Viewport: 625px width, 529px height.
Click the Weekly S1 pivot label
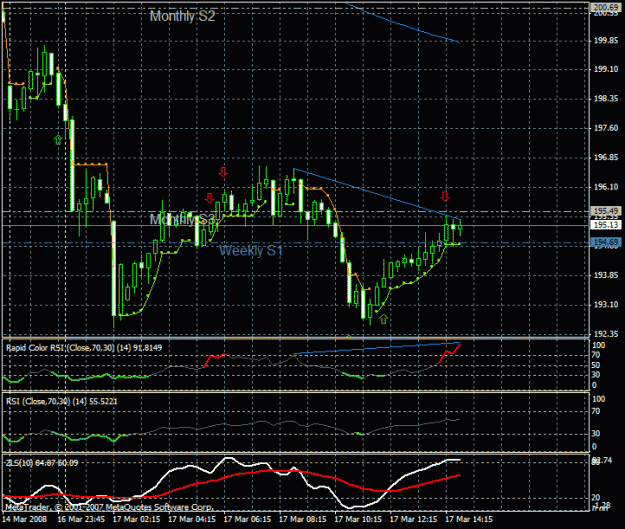coord(251,251)
